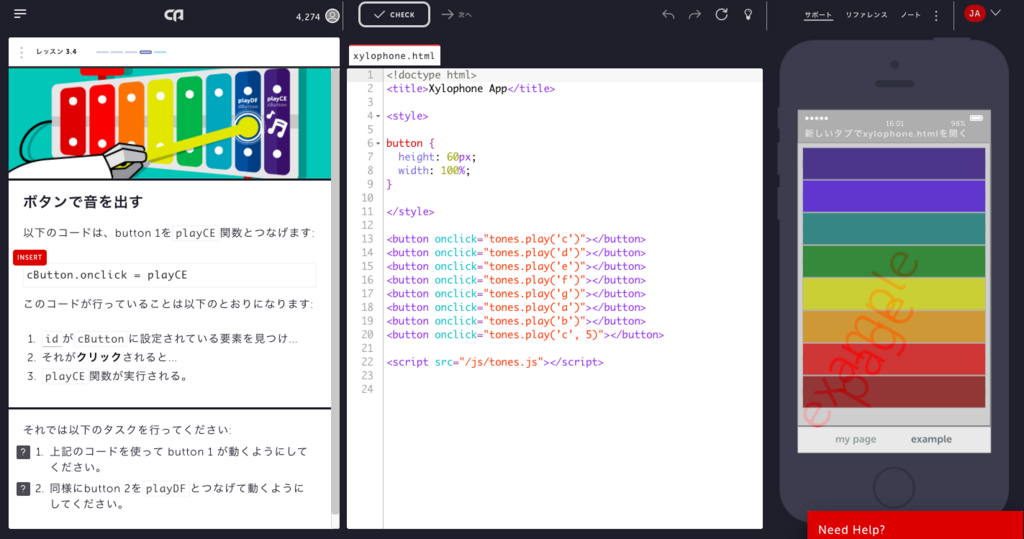
Task: Open xylophone.html in new tab link
Action: 885,133
